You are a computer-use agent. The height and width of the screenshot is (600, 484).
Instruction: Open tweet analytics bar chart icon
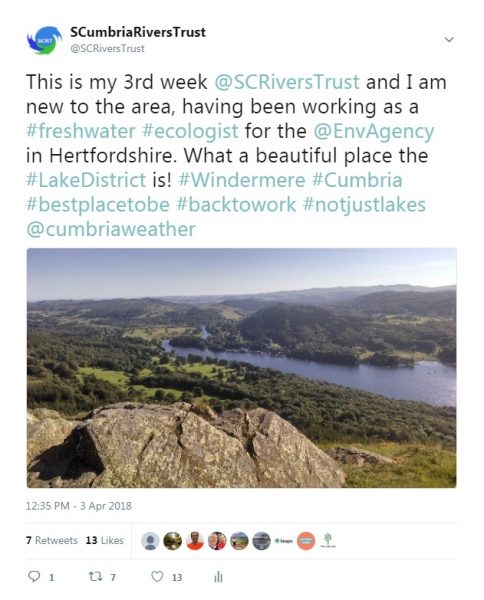click(x=218, y=577)
